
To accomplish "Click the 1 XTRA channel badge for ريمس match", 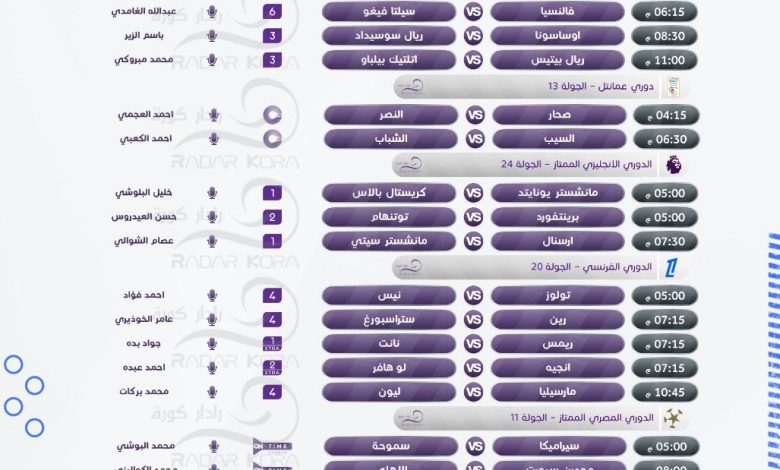I will coord(272,344).
